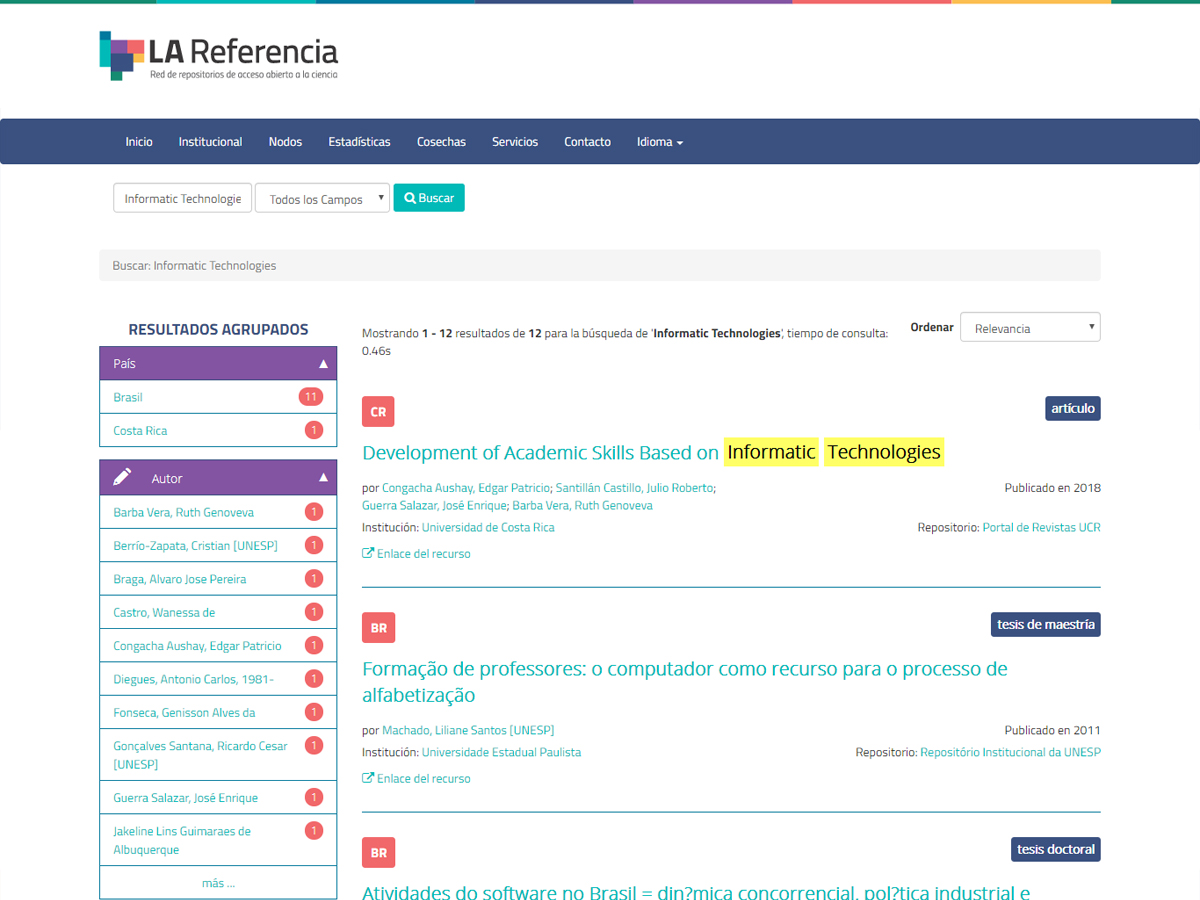Open the Todos los Campos dropdown
The image size is (1200, 900).
[322, 199]
